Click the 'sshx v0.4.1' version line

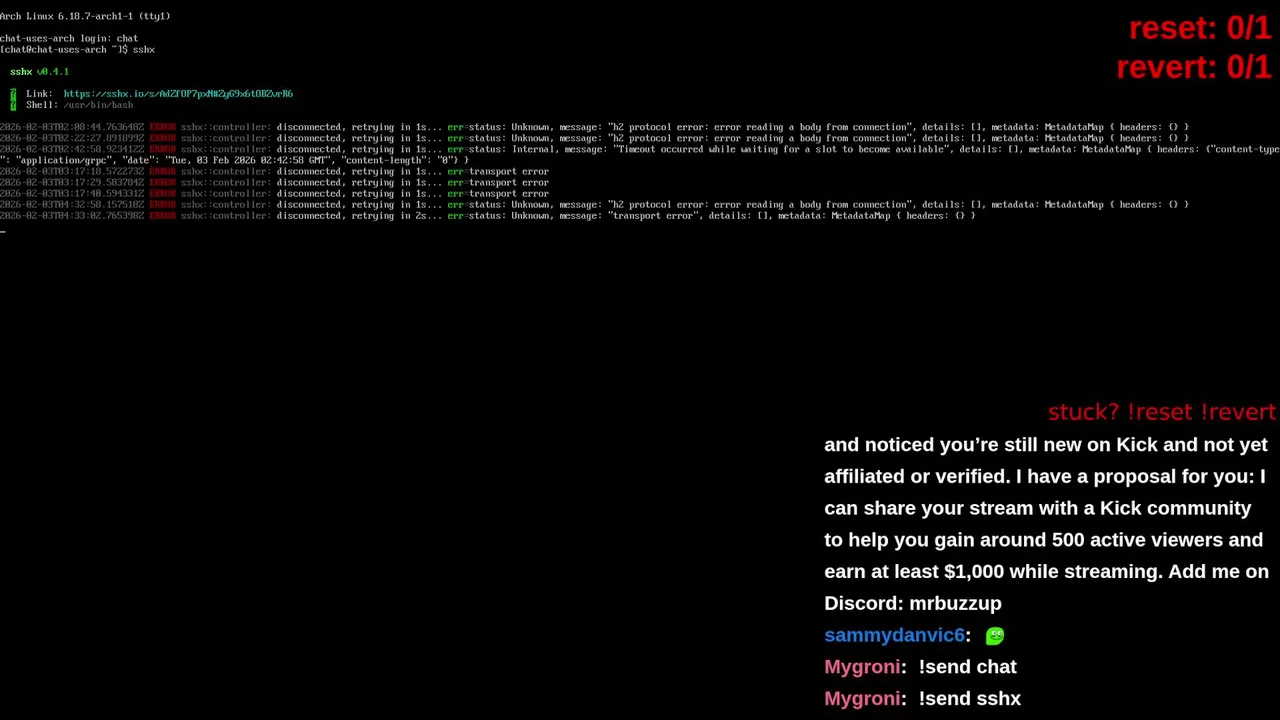[x=40, y=72]
